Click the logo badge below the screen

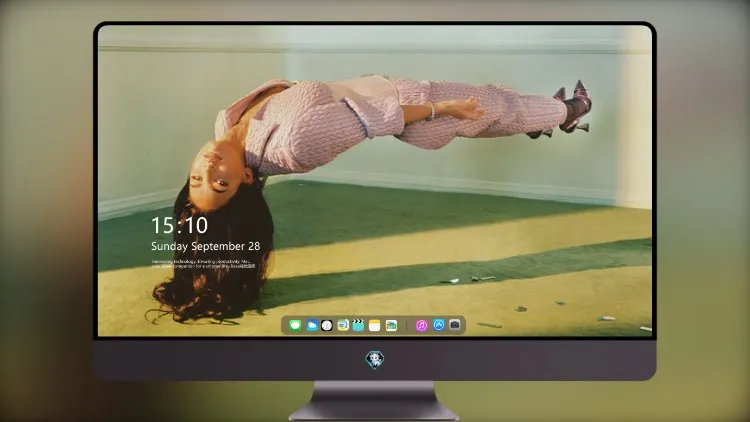tap(375, 360)
